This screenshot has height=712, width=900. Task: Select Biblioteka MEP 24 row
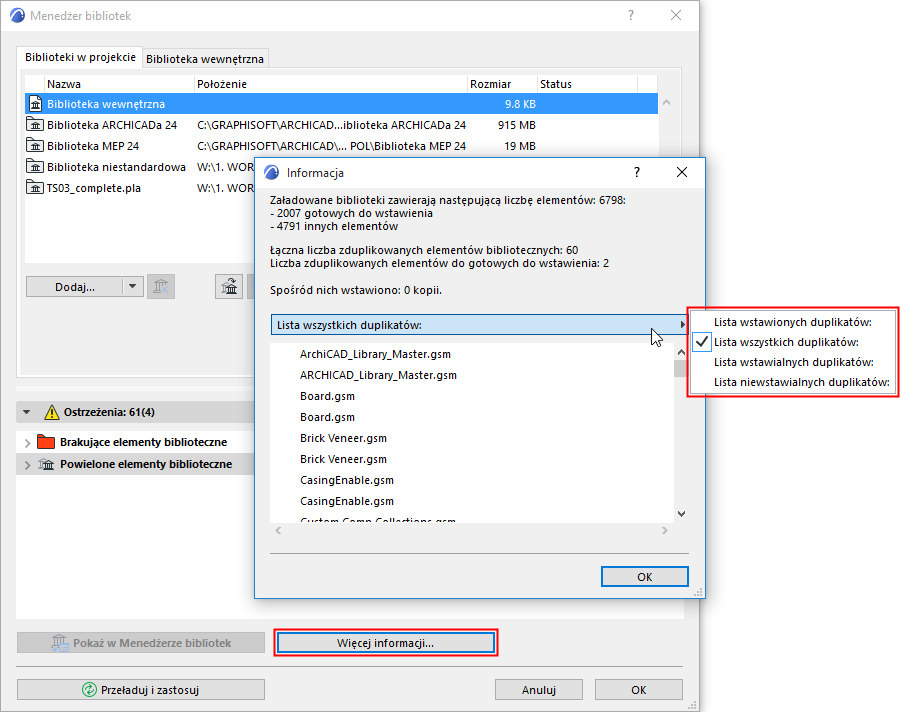(x=341, y=146)
